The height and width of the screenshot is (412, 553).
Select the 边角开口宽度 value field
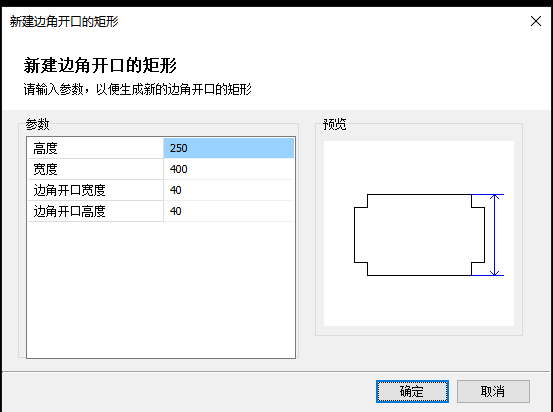229,190
